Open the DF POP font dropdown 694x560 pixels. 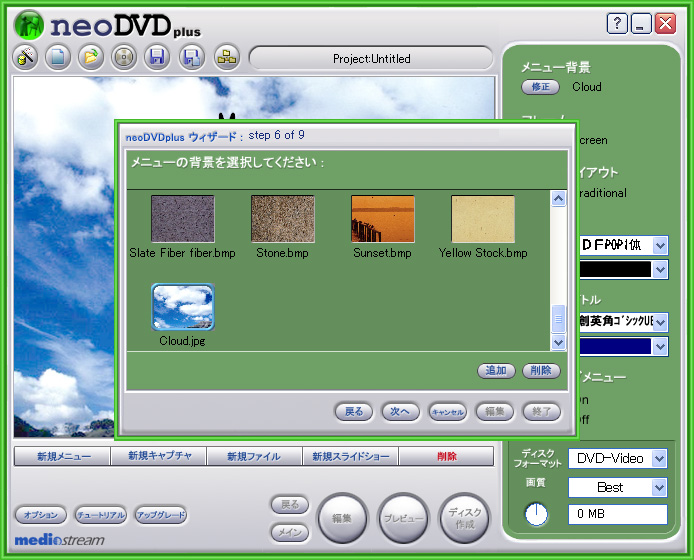click(x=660, y=245)
